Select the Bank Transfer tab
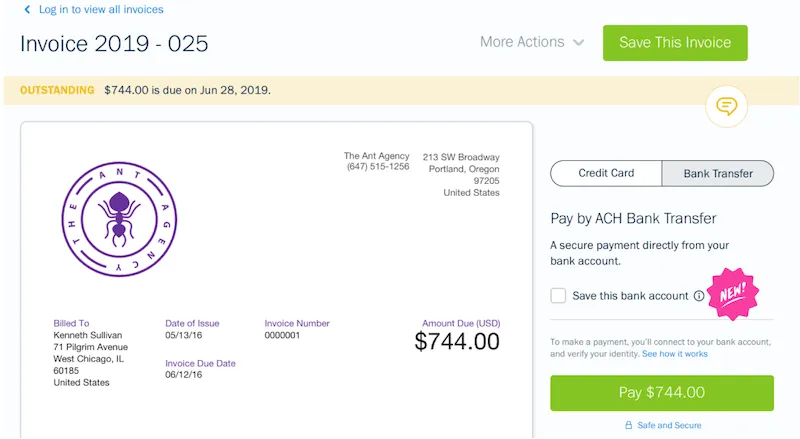This screenshot has width=800, height=439. [718, 173]
